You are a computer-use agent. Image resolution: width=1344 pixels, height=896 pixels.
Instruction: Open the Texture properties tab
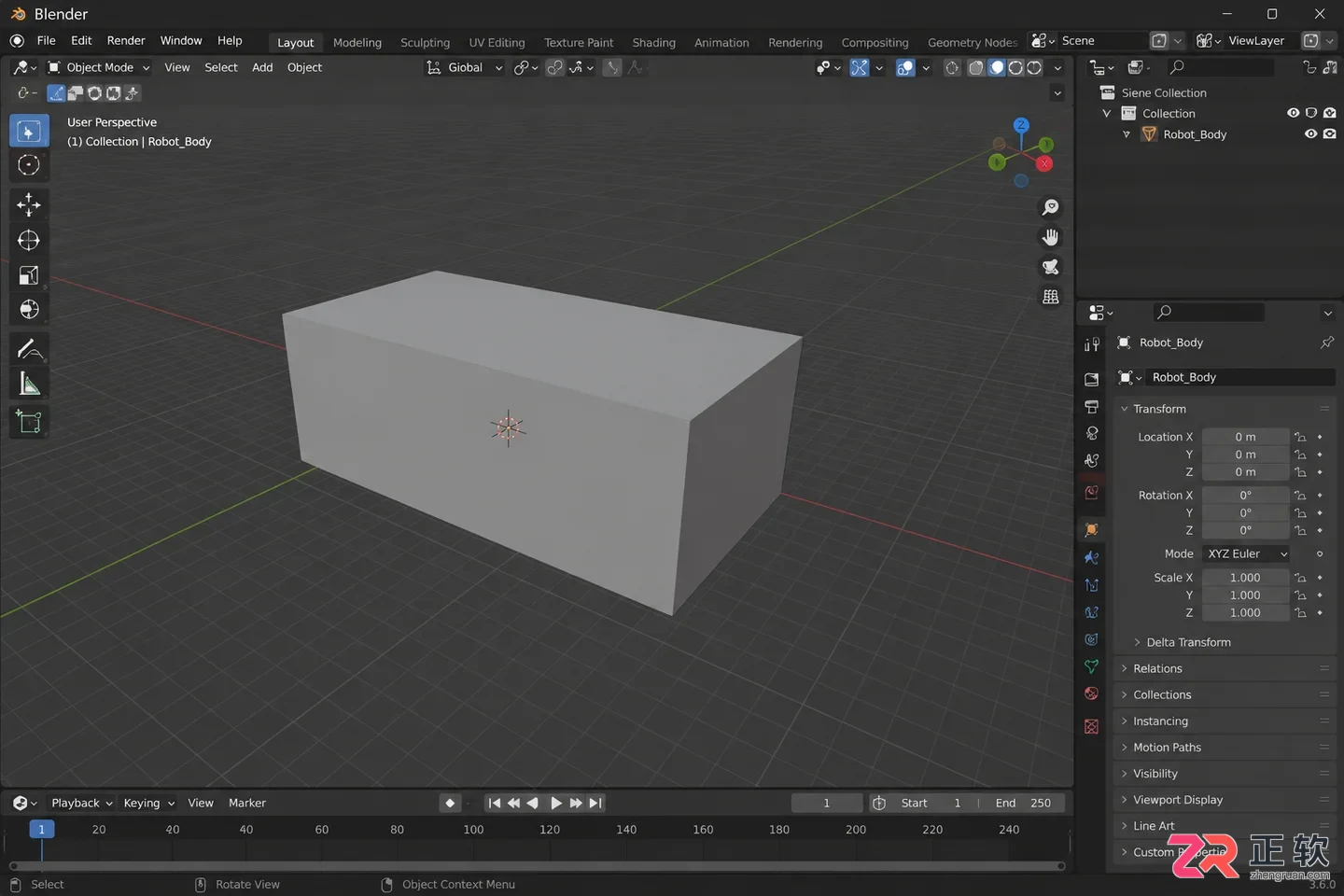coord(1091,726)
